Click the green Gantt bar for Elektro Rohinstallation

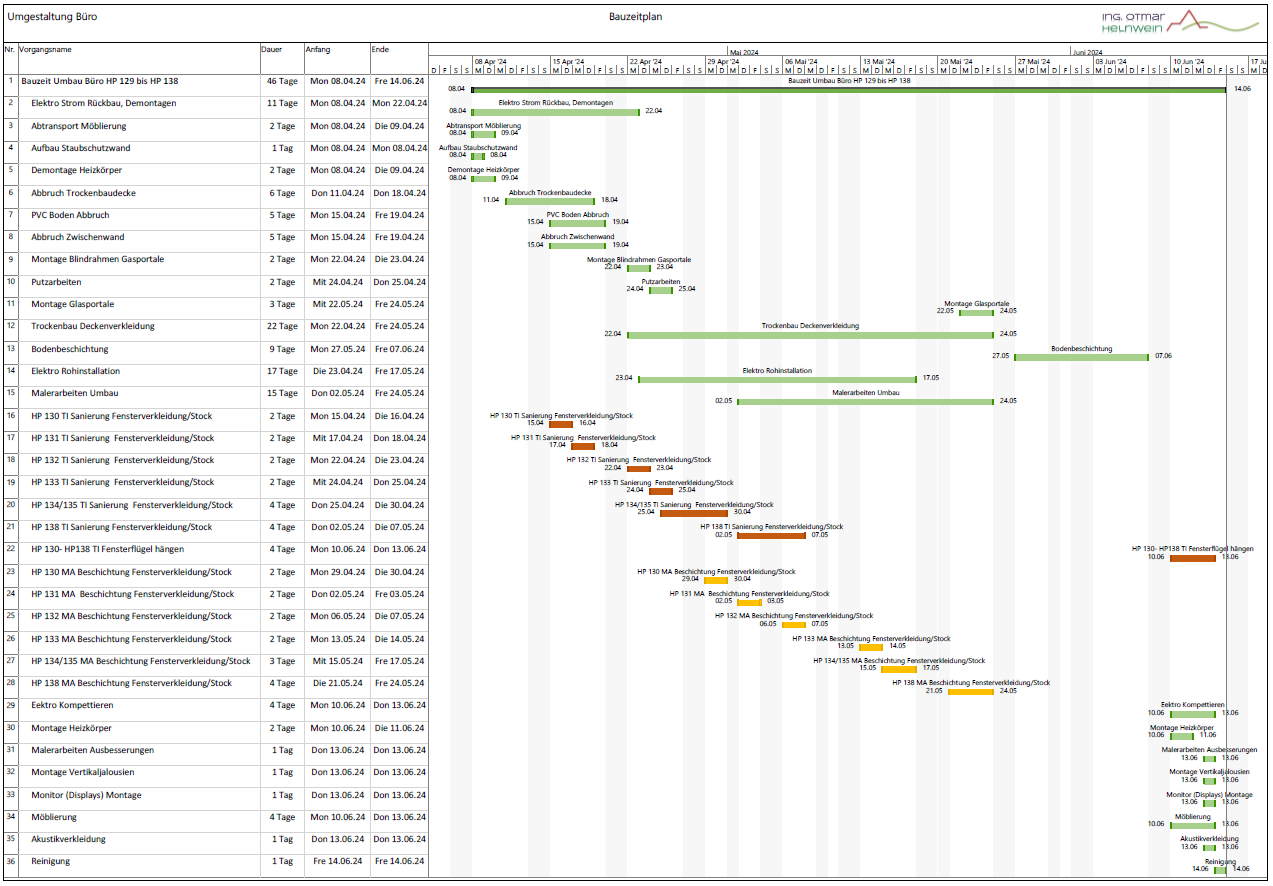click(777, 379)
